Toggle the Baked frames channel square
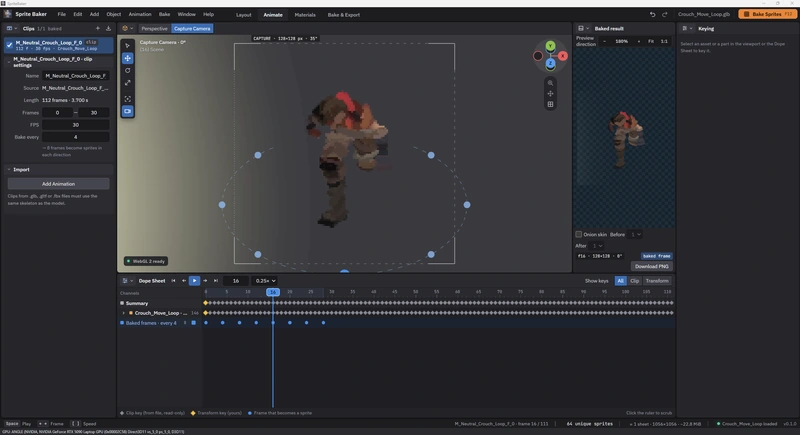 [122, 323]
